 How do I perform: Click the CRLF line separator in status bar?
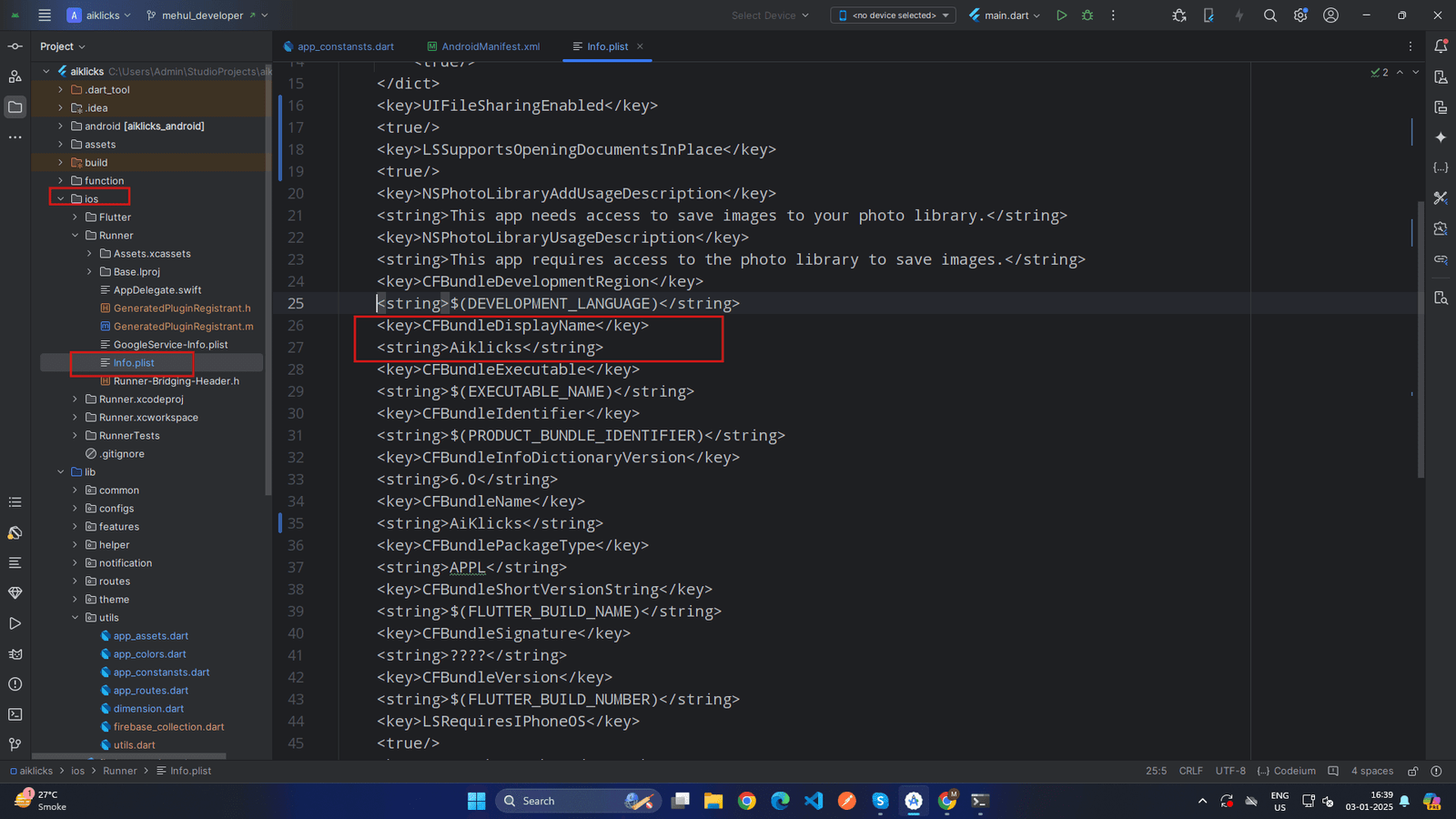[x=1190, y=771]
